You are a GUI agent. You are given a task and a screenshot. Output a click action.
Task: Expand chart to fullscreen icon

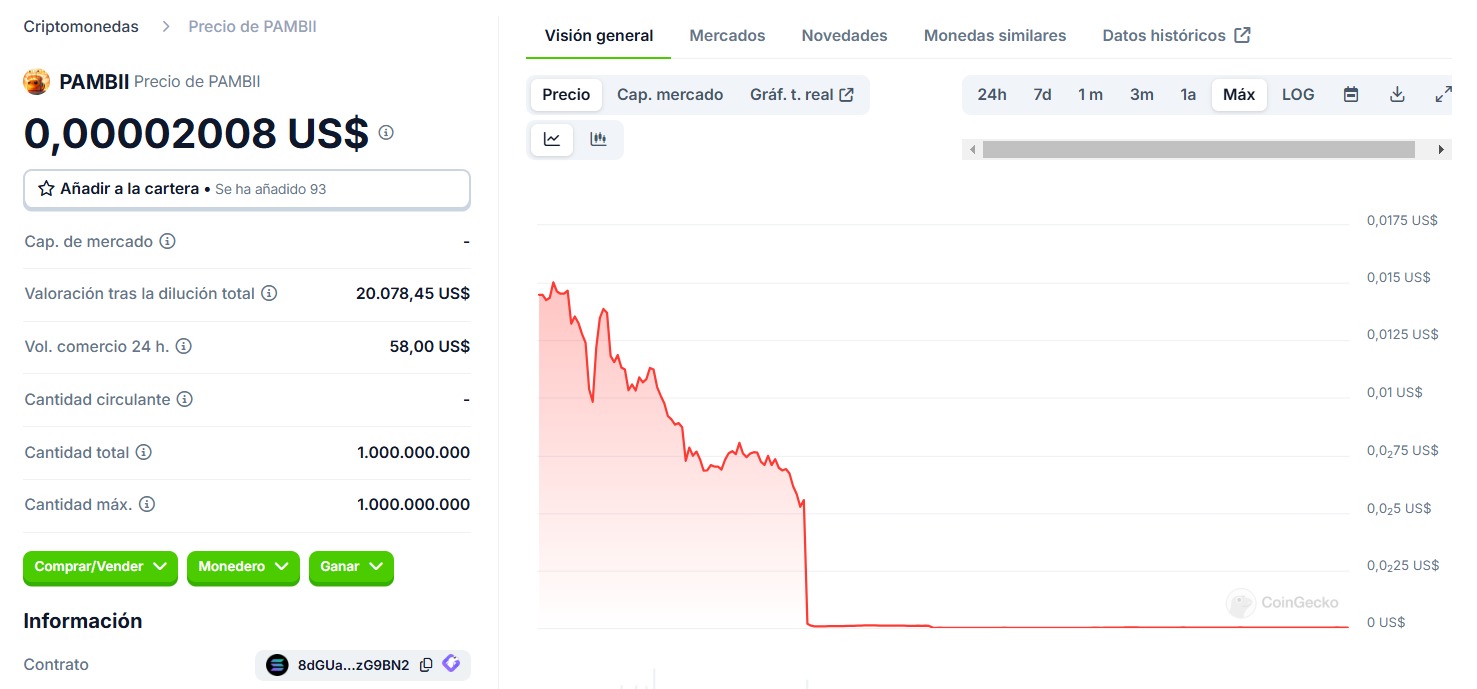pos(1443,95)
